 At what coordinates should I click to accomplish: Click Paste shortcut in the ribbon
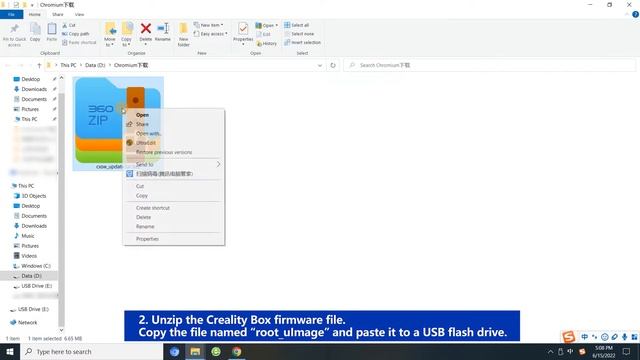tap(79, 42)
